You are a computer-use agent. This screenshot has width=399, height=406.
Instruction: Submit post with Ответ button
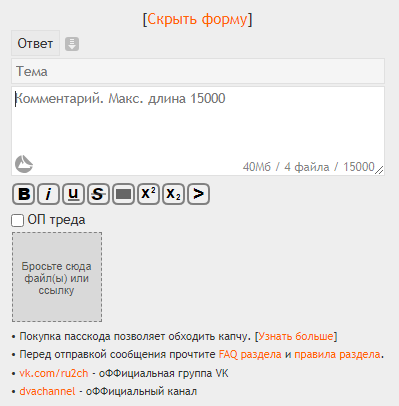coord(35,43)
